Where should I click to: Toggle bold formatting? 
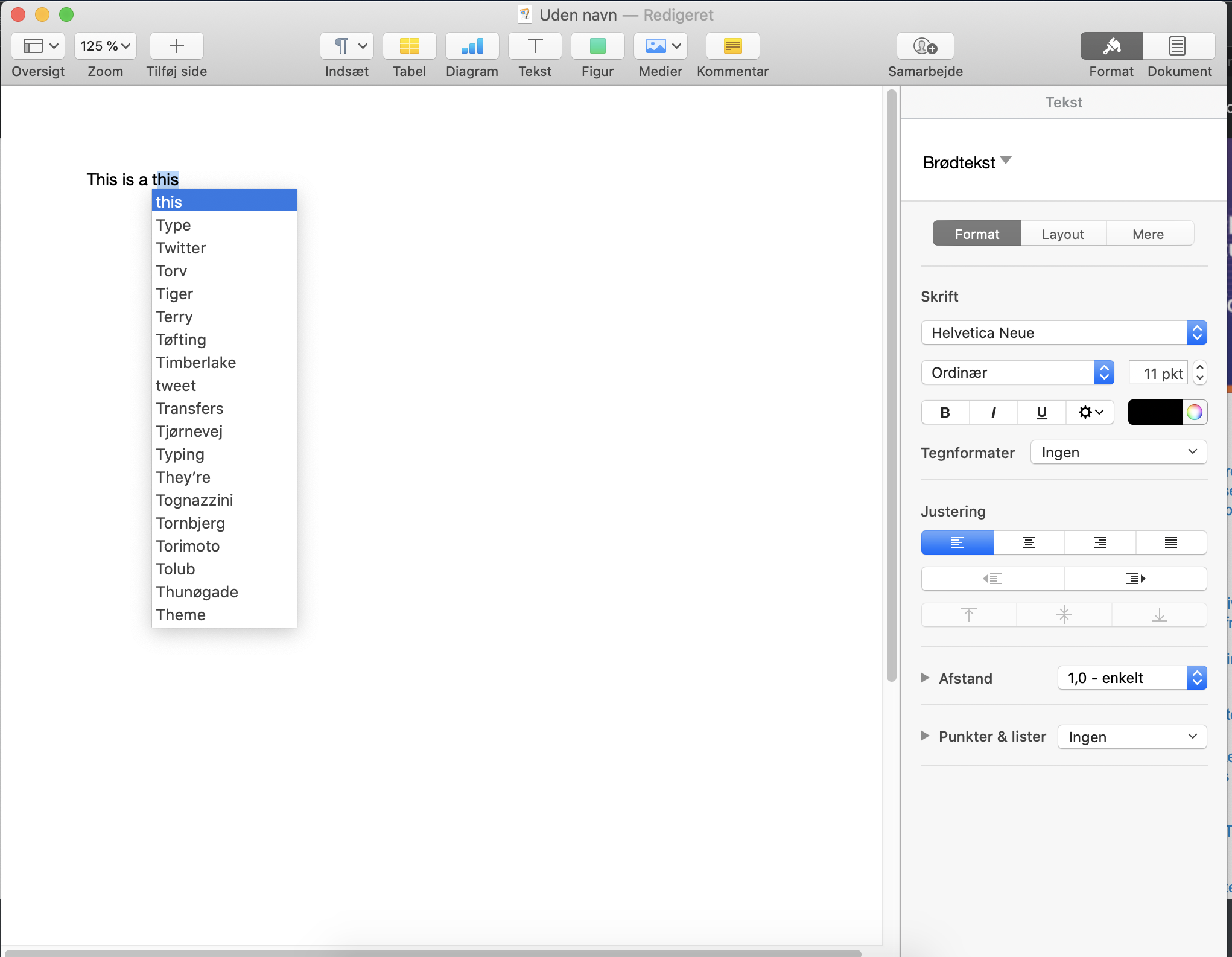click(x=944, y=412)
